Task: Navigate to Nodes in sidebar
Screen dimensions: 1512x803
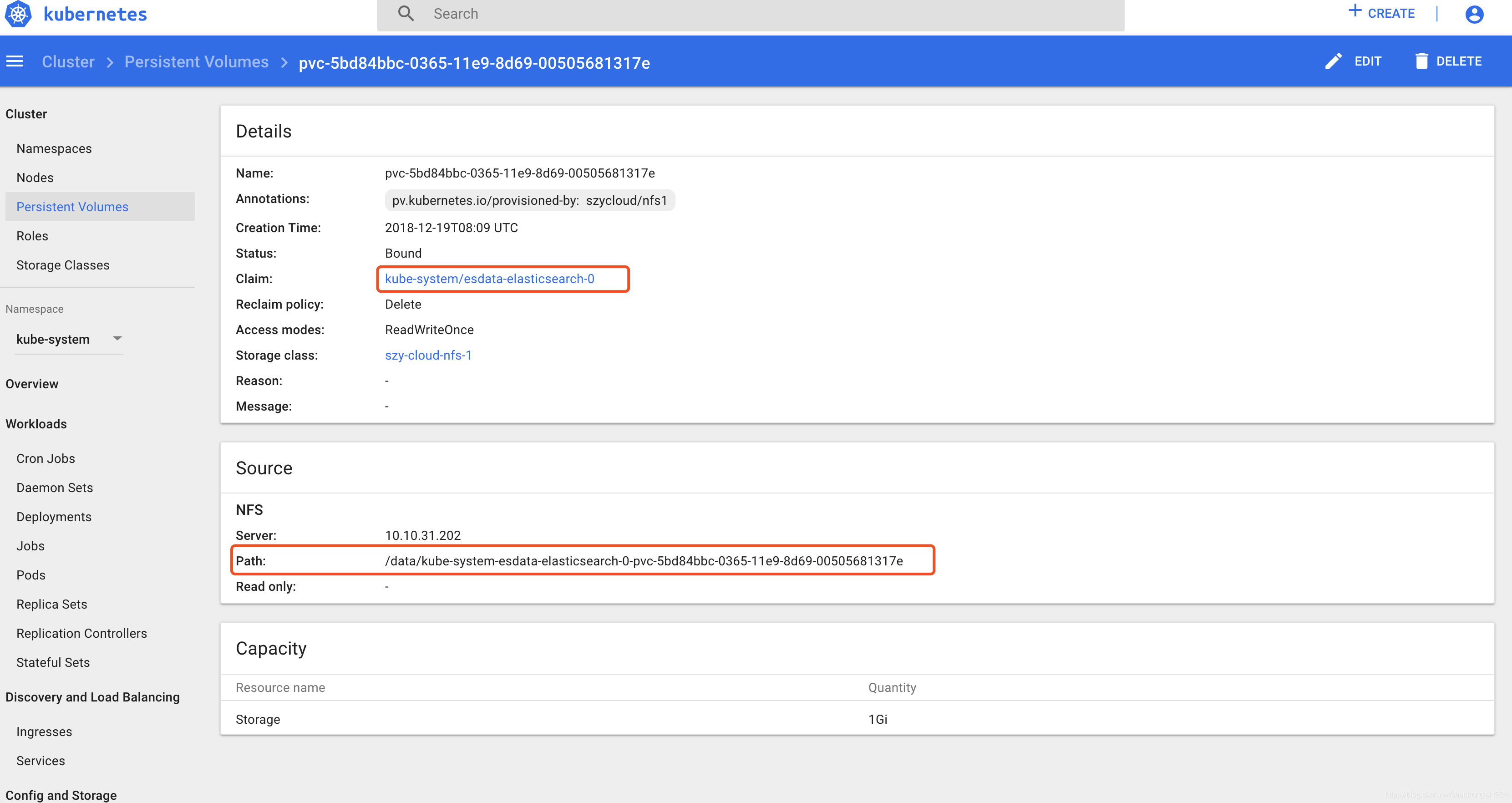Action: tap(35, 177)
